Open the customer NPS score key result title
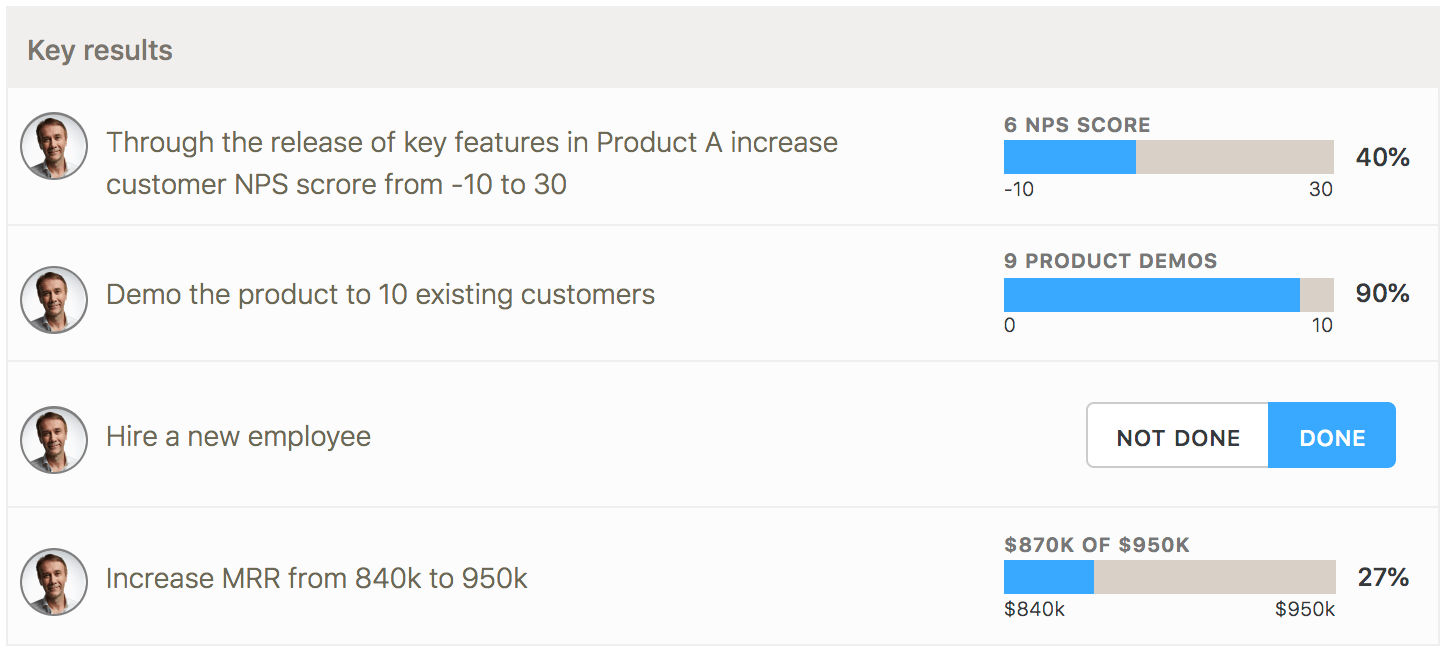 point(472,163)
